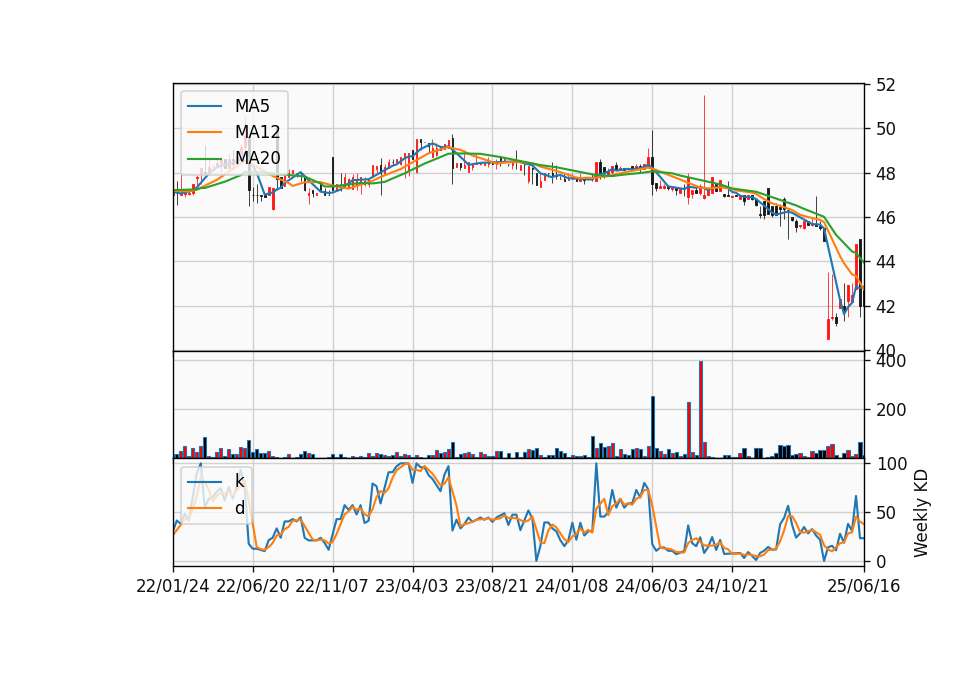Click the d legend label in KD panel
The height and width of the screenshot is (690, 960).
[x=239, y=508]
